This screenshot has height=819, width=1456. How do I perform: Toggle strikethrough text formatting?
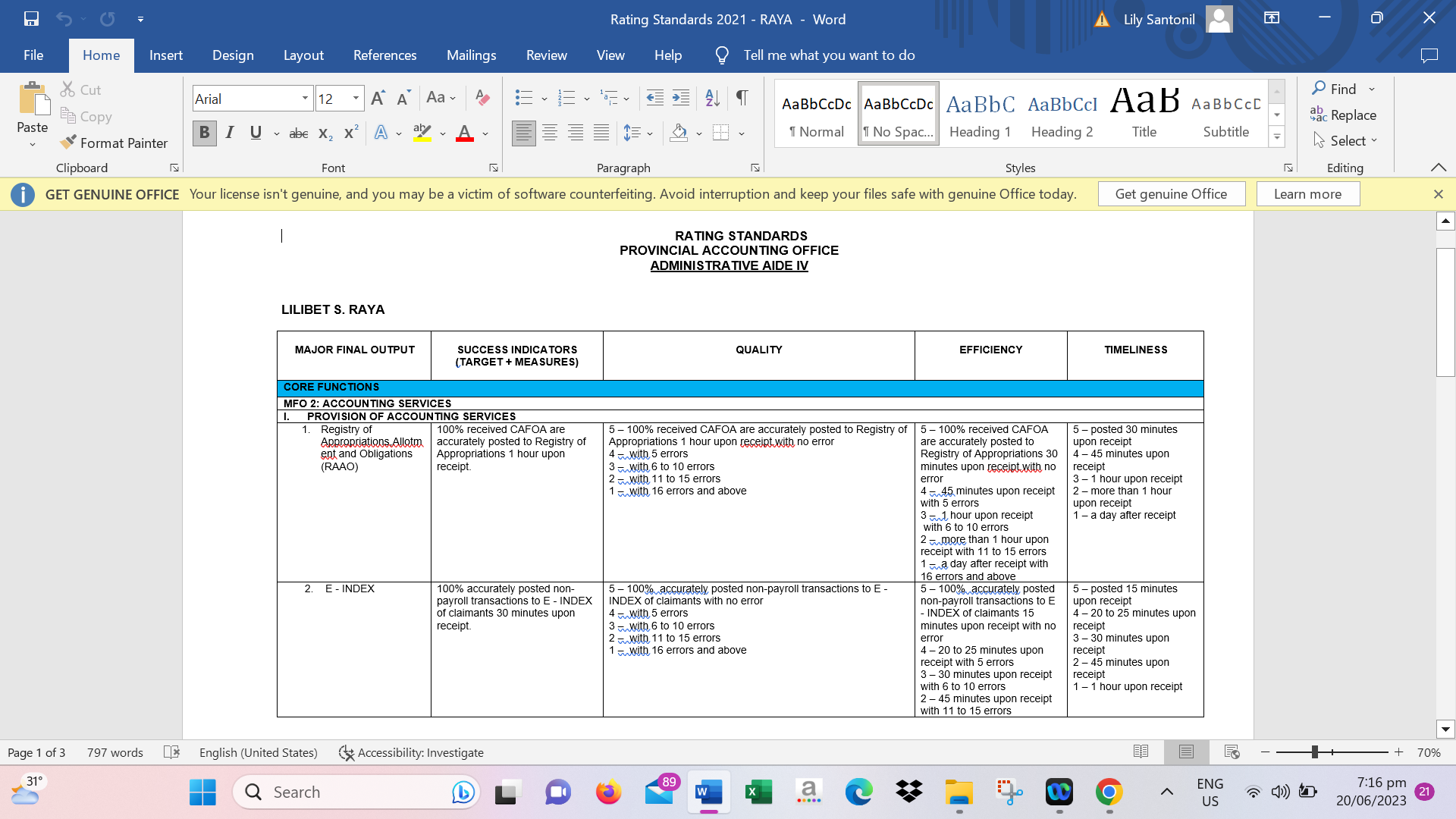[x=298, y=133]
